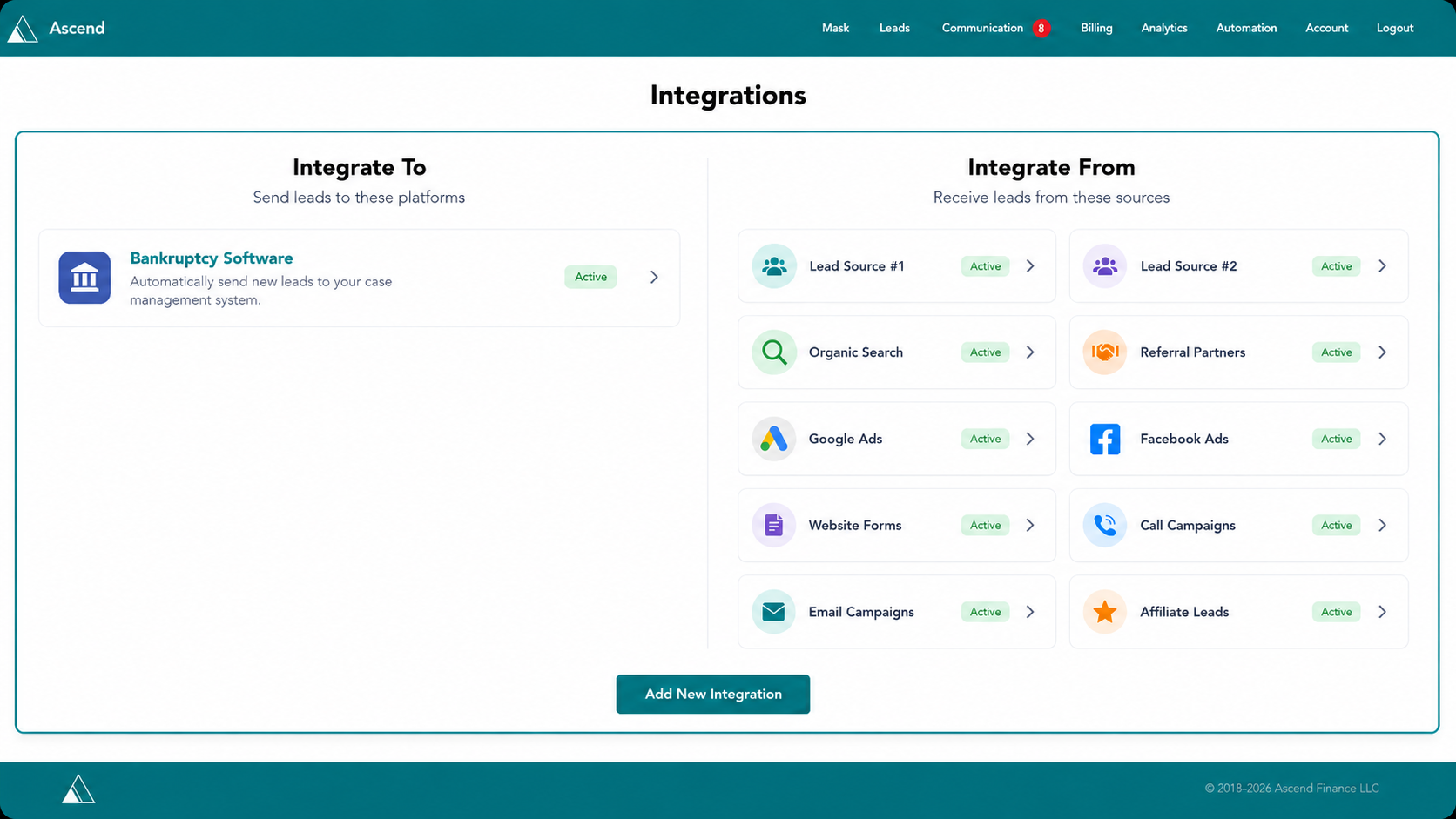Click the Lead Source #1 people icon
Viewport: 1456px width, 819px height.
[773, 266]
